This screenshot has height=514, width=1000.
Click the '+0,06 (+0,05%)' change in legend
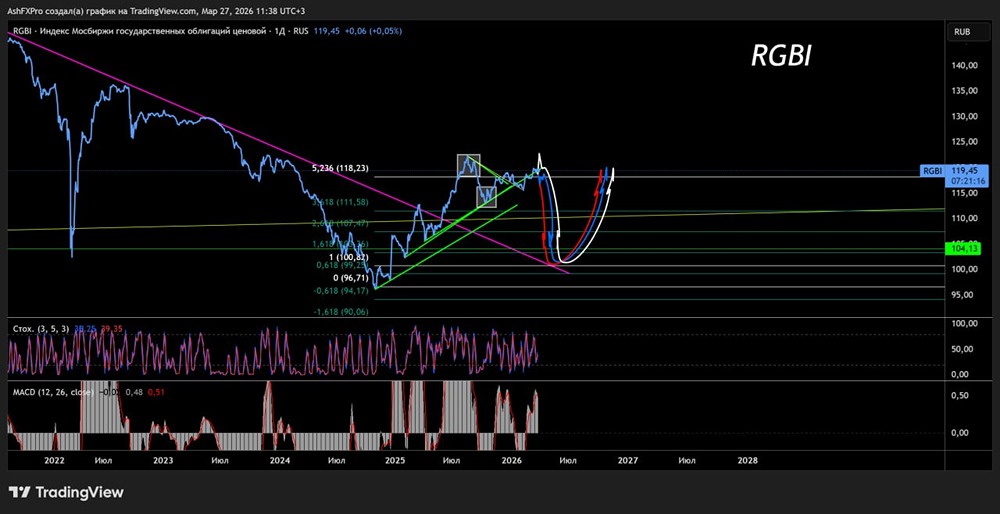pyautogui.click(x=374, y=31)
